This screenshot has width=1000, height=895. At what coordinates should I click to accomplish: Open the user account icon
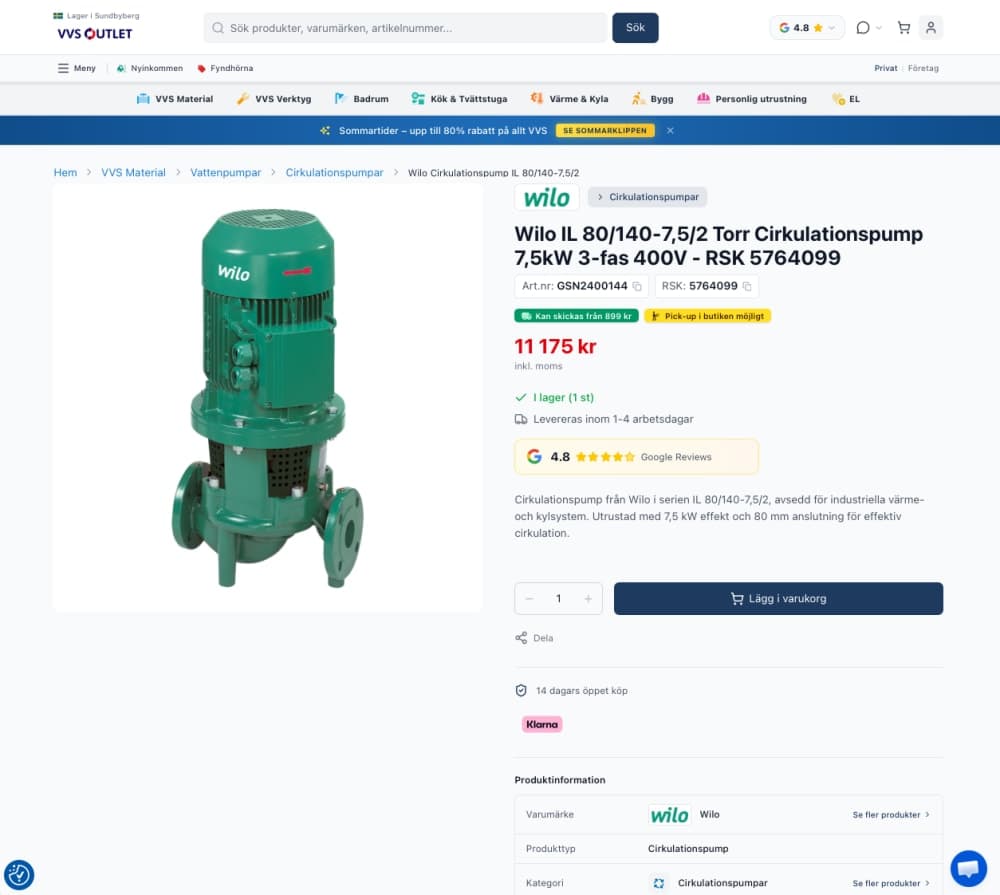[930, 27]
